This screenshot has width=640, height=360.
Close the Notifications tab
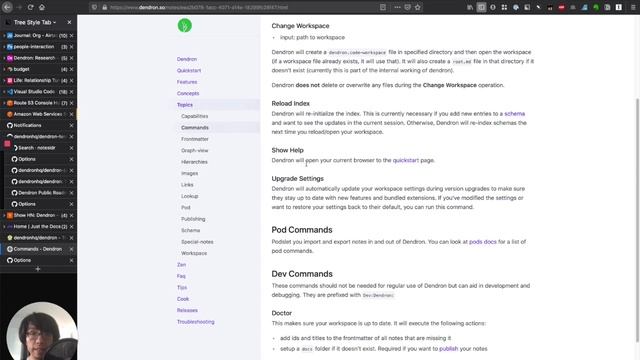coord(71,125)
